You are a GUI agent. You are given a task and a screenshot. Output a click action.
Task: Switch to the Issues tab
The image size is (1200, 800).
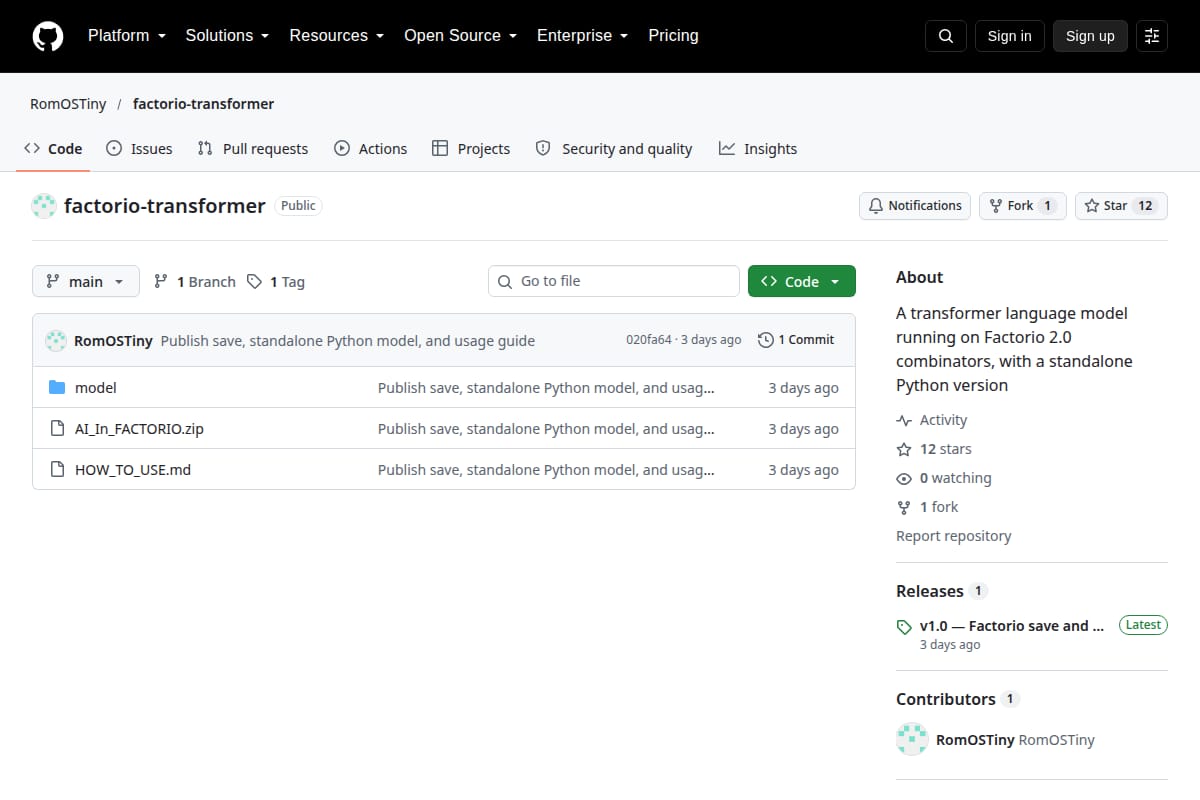(139, 149)
